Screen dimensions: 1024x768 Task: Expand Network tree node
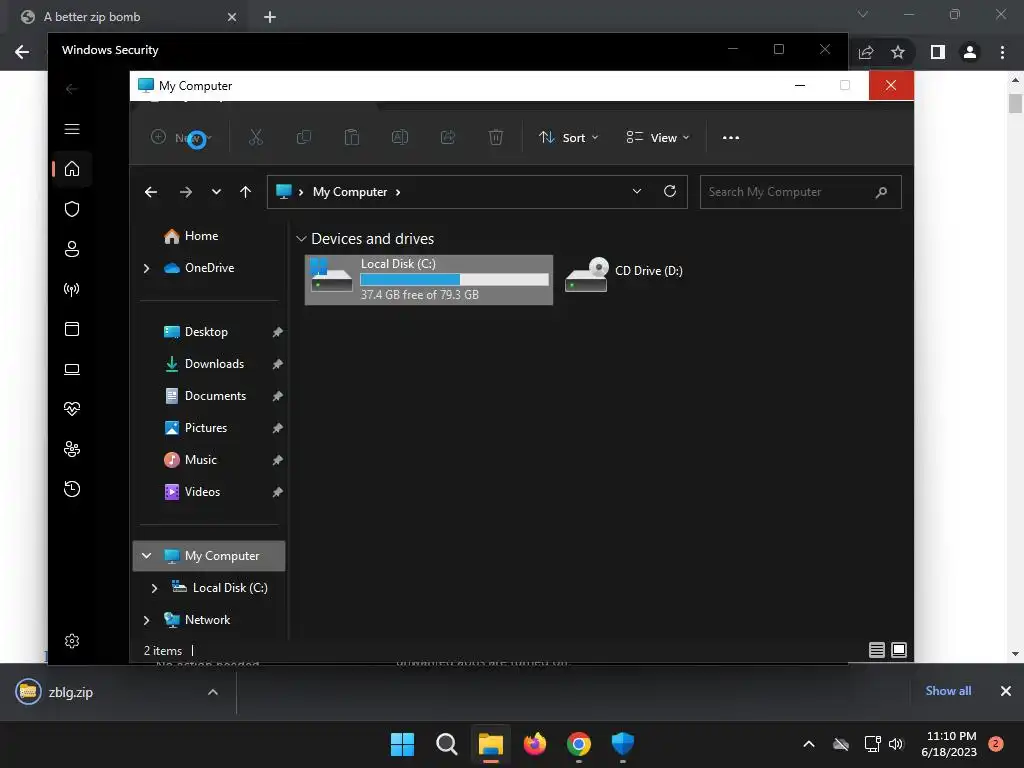146,620
